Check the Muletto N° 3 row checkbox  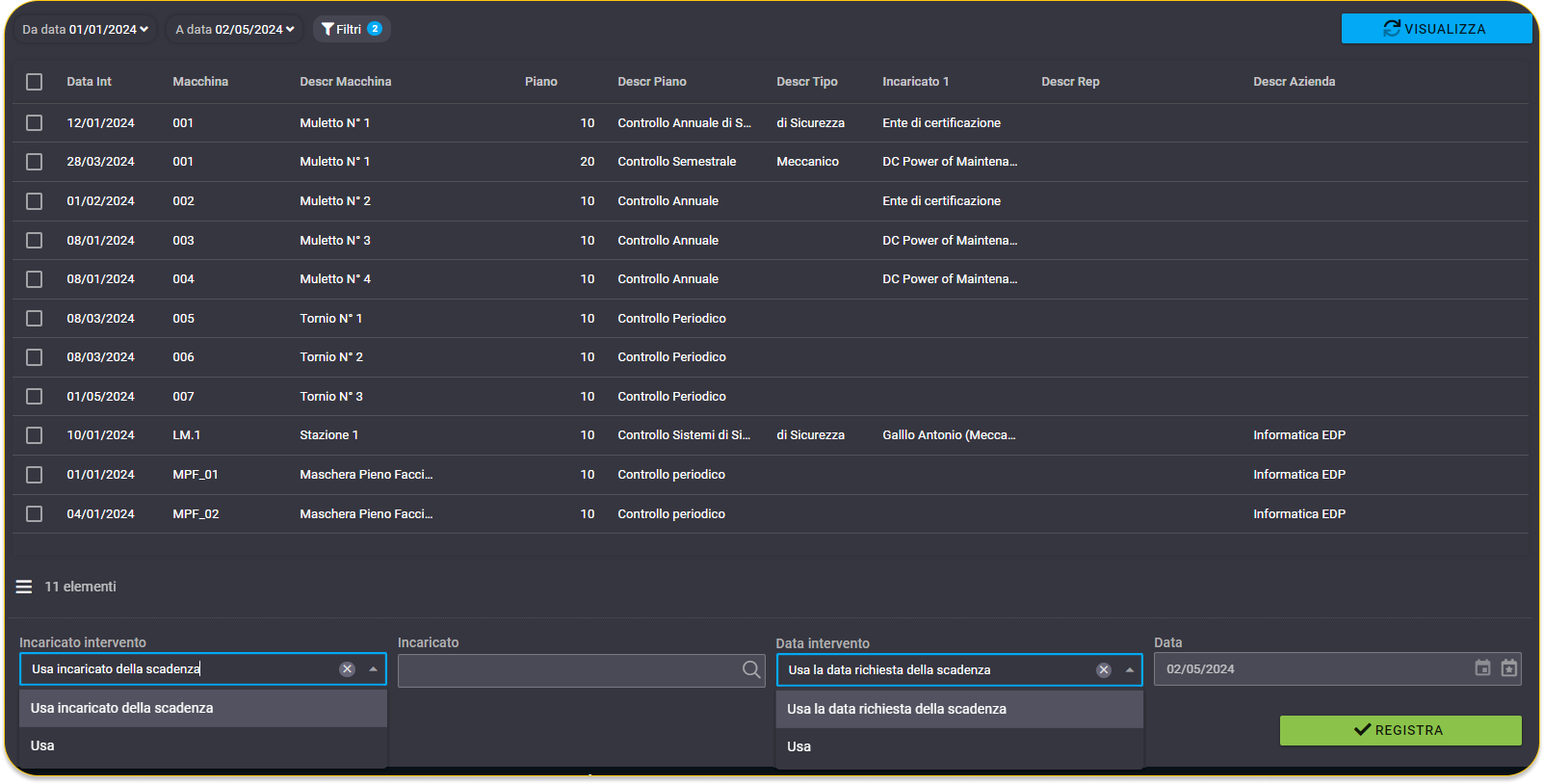point(35,241)
